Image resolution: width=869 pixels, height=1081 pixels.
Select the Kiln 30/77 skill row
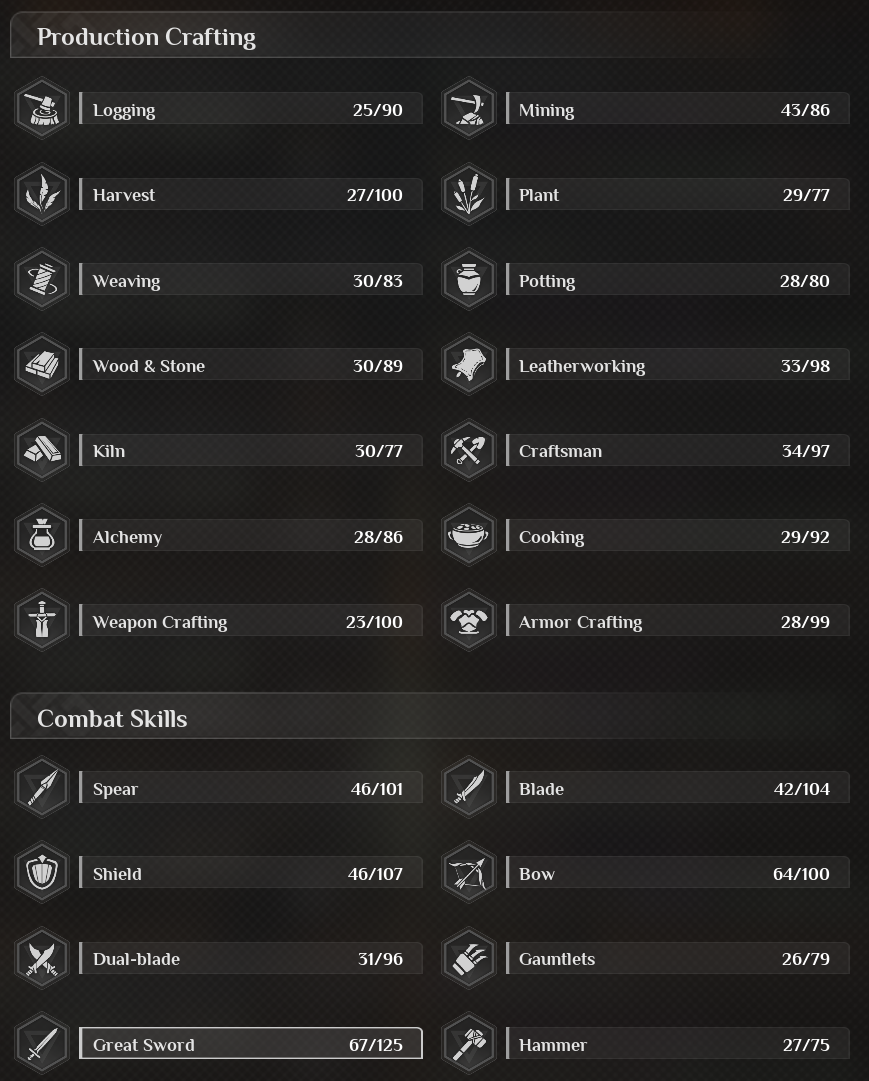tap(250, 451)
